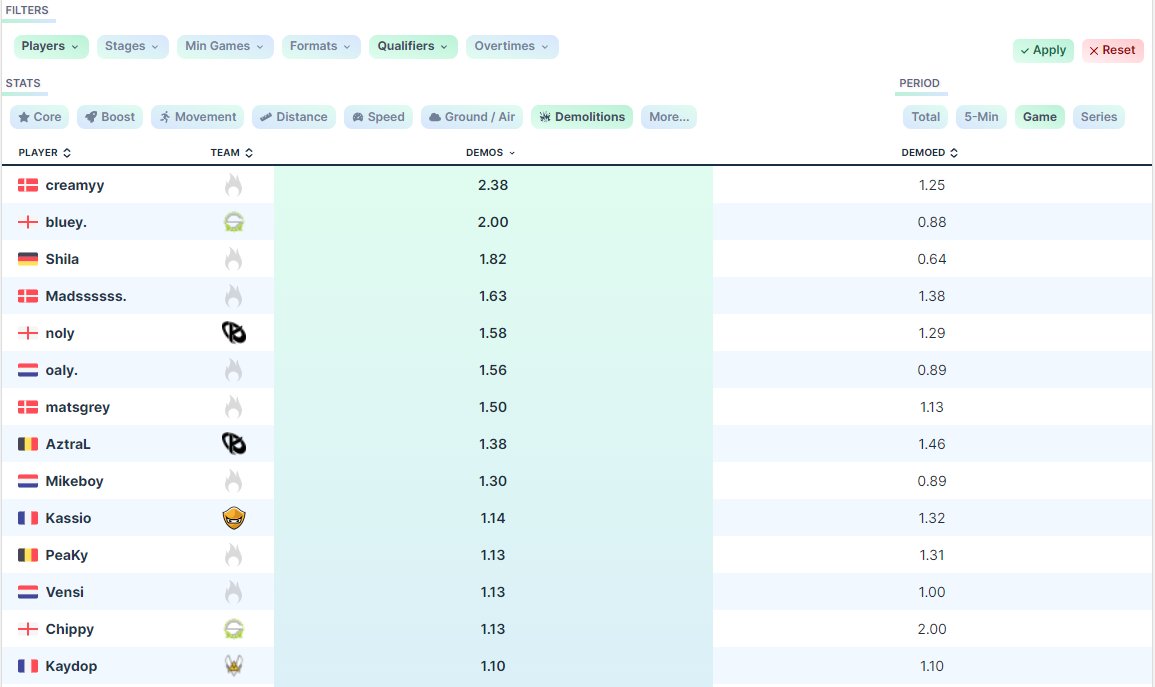1155x687 pixels.
Task: Sort table by the TEAM column
Action: point(231,152)
